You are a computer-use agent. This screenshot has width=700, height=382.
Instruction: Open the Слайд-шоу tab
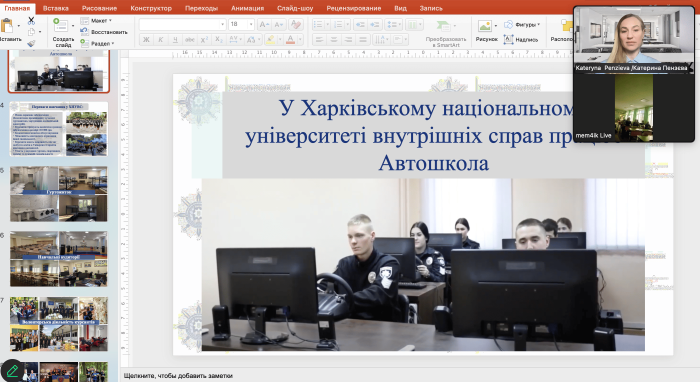[x=295, y=8]
